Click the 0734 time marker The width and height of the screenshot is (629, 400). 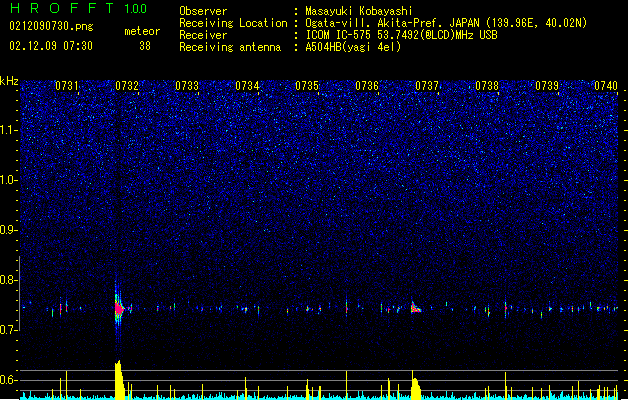point(247,86)
